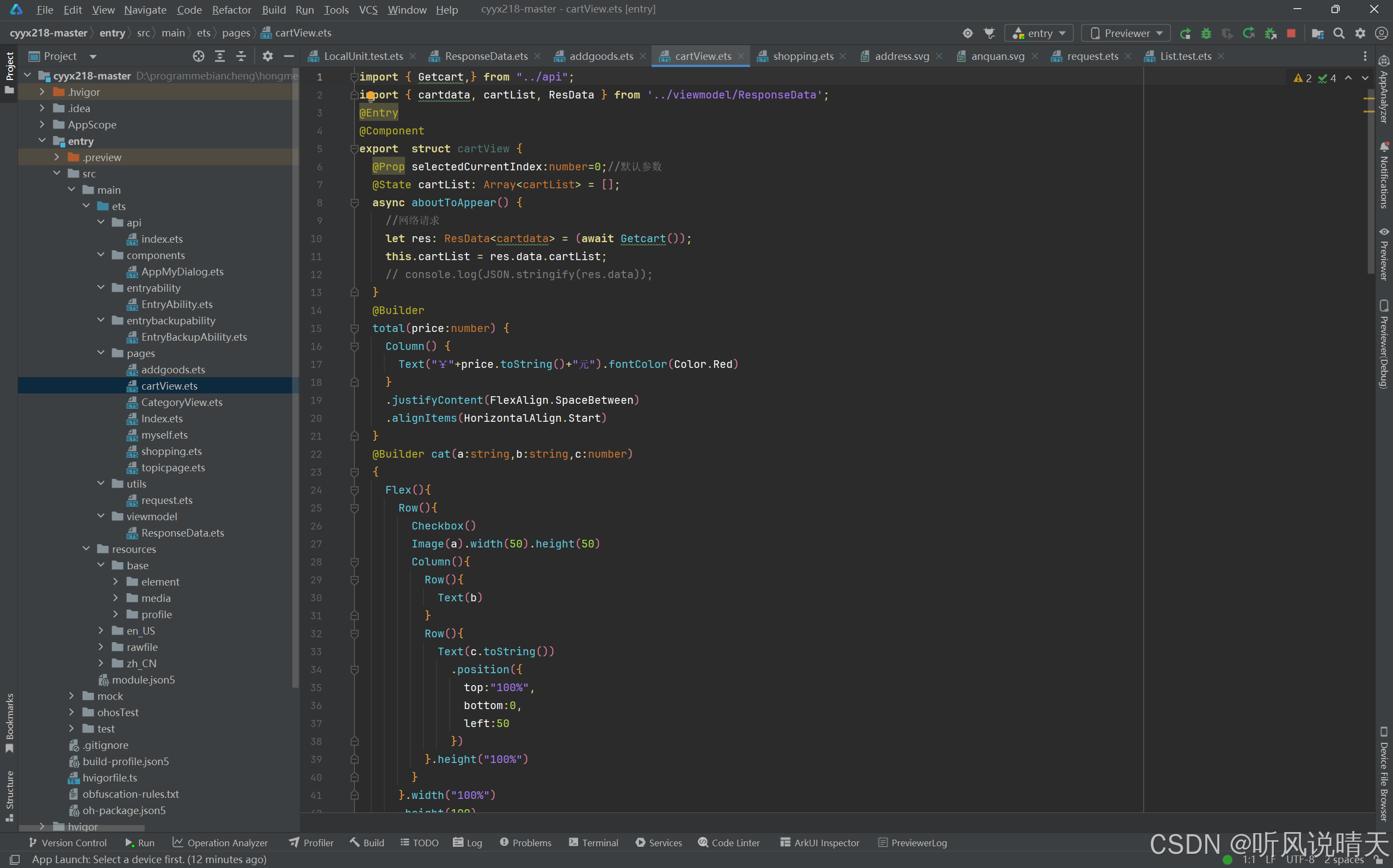Open Project panel gear options
Image resolution: width=1393 pixels, height=868 pixels.
click(x=268, y=56)
